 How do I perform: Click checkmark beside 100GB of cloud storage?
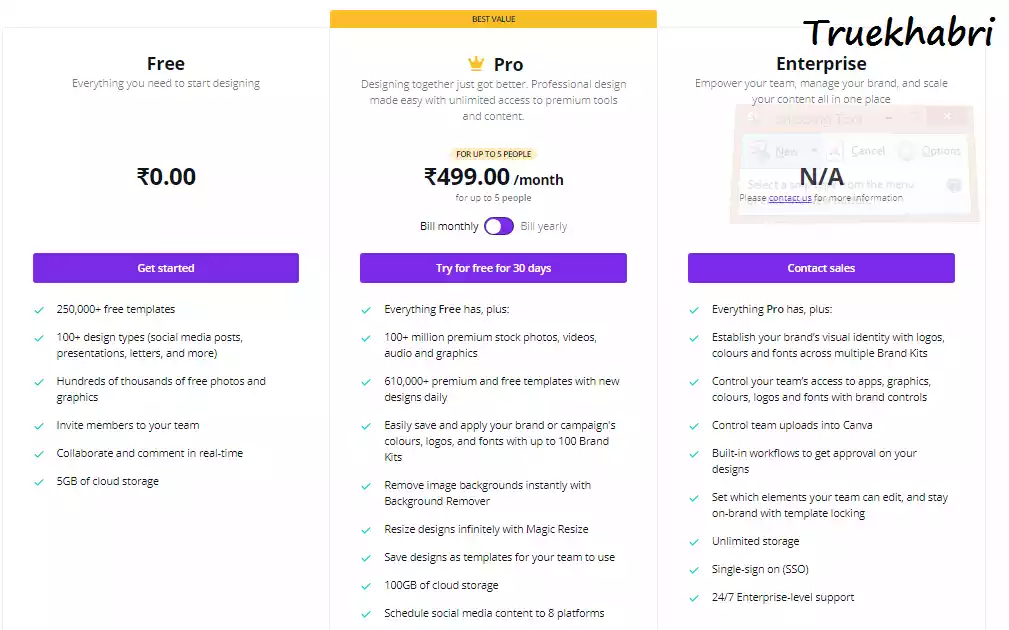point(366,586)
